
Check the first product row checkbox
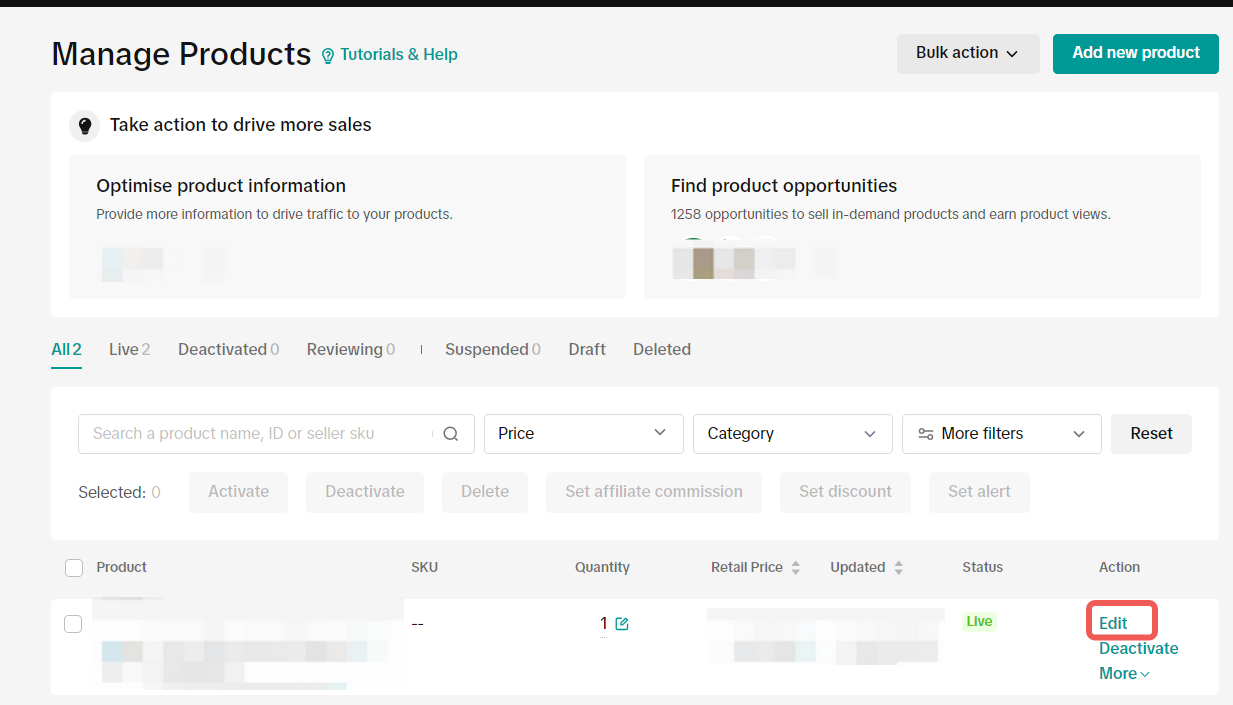73,624
